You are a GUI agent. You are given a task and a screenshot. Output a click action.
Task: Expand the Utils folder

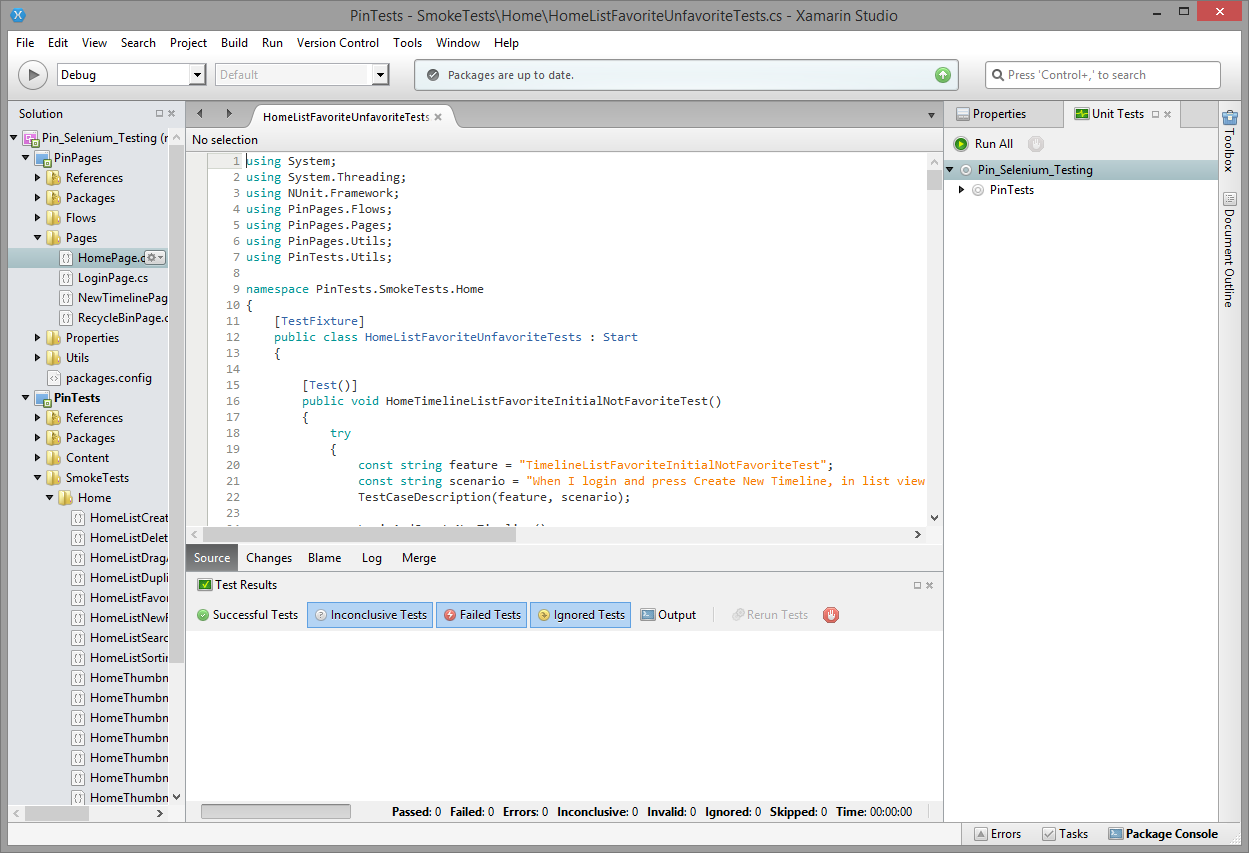[38, 358]
